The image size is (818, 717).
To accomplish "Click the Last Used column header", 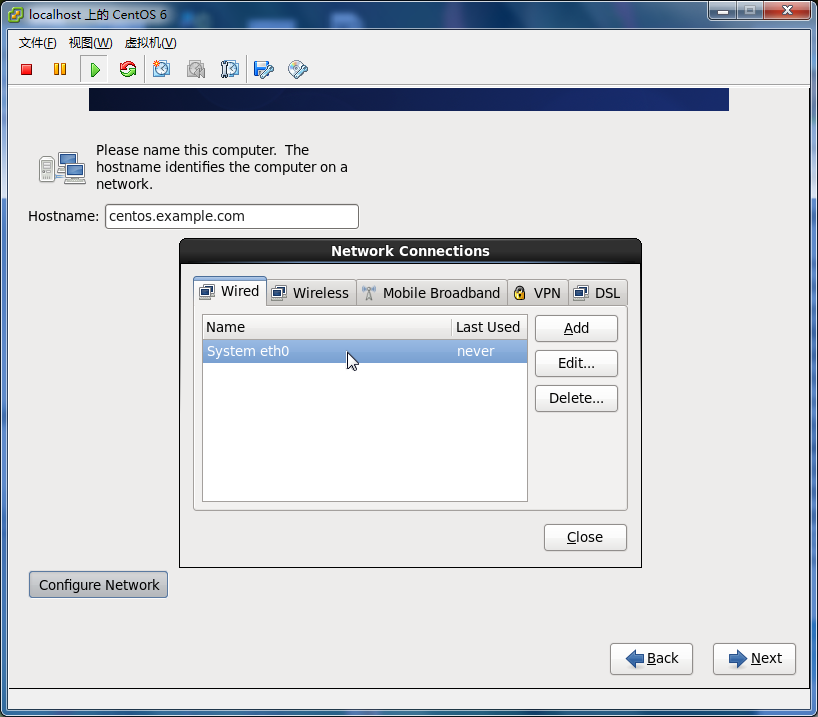I will pos(489,327).
